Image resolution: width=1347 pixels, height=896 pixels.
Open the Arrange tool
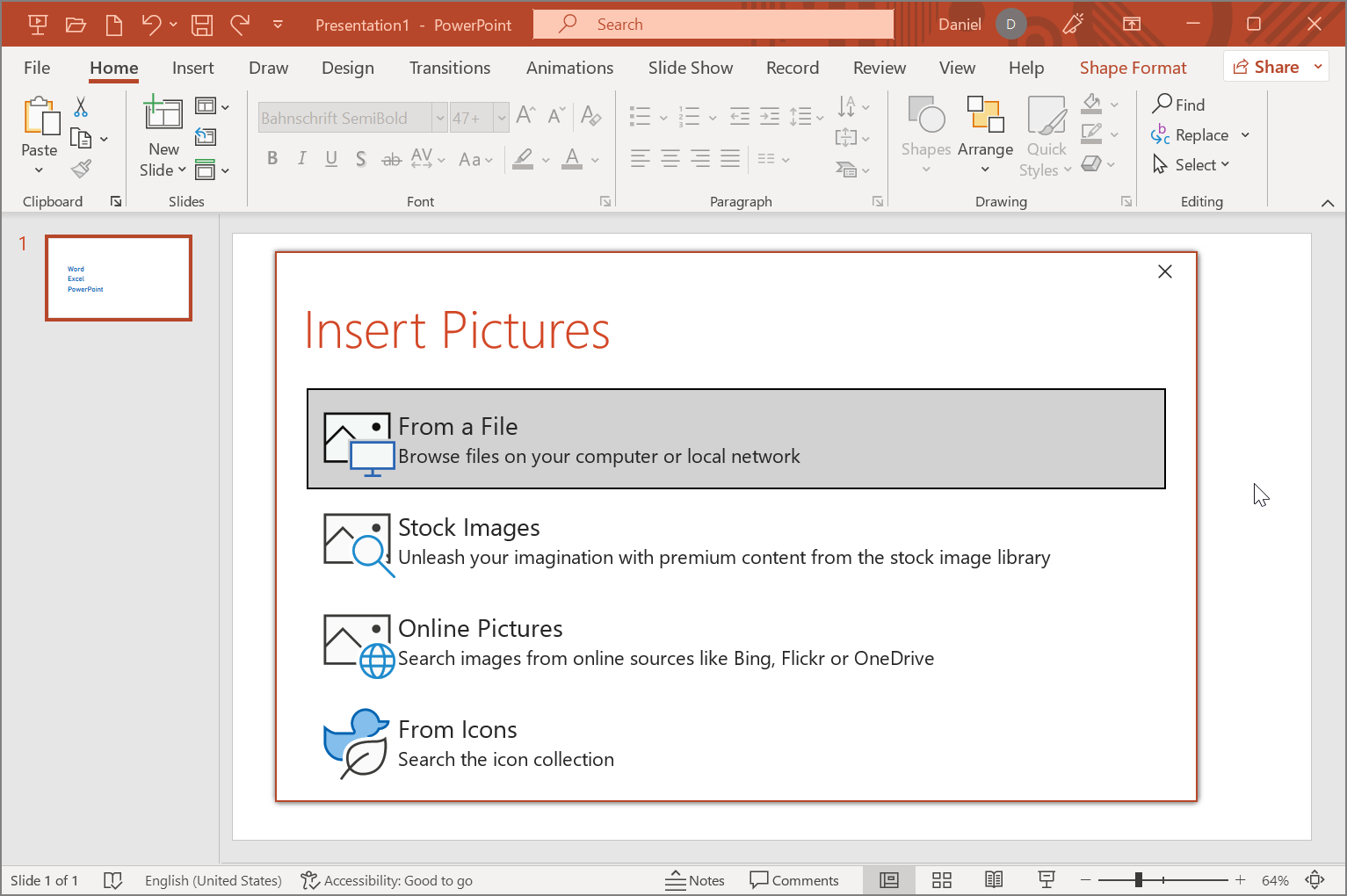[x=985, y=134]
